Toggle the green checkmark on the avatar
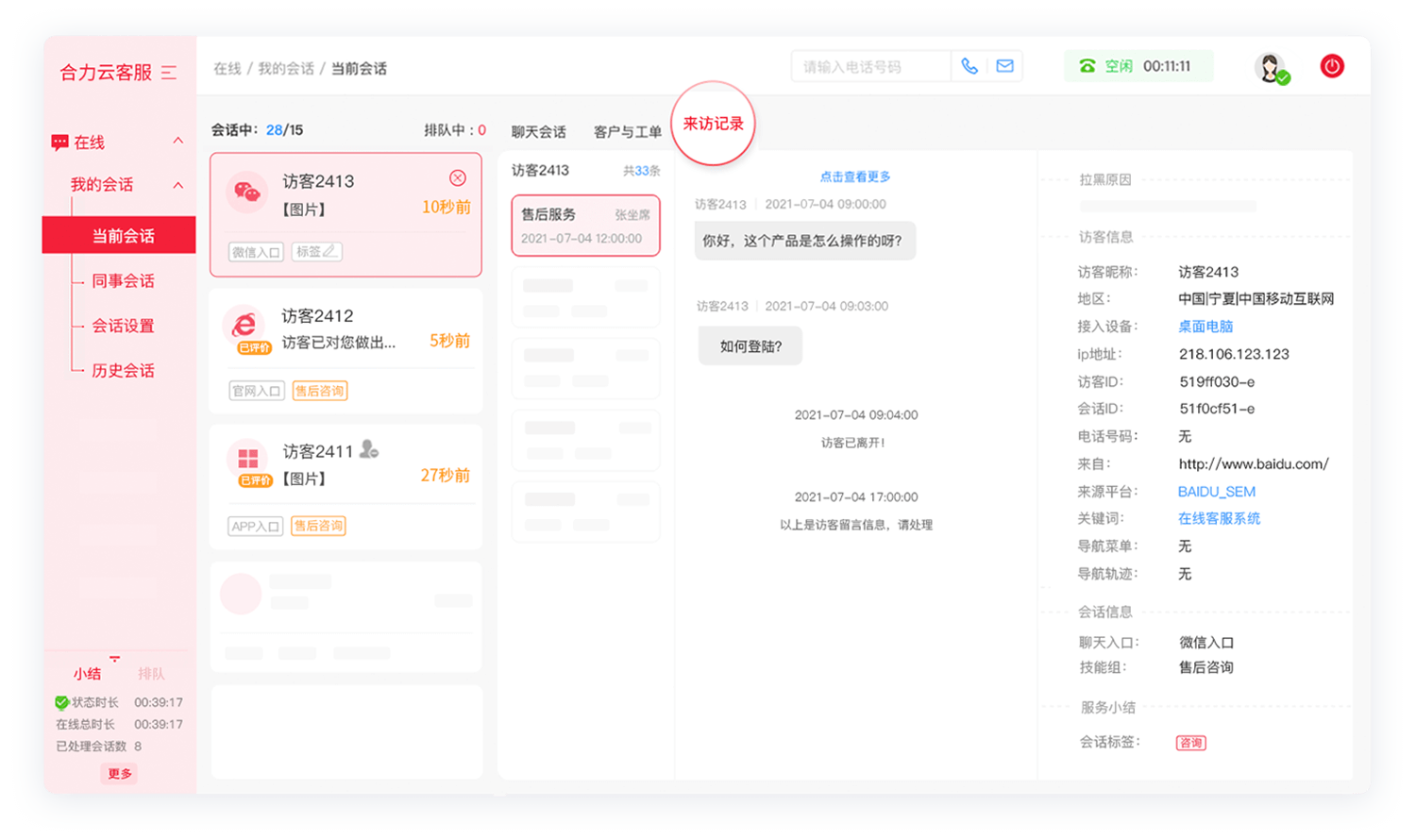 point(1284,78)
